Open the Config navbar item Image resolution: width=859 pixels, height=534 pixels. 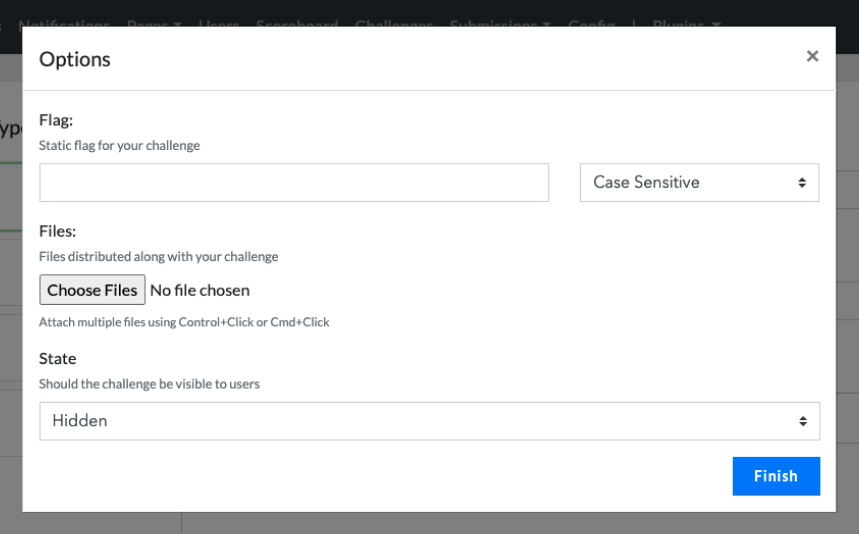coord(591,23)
